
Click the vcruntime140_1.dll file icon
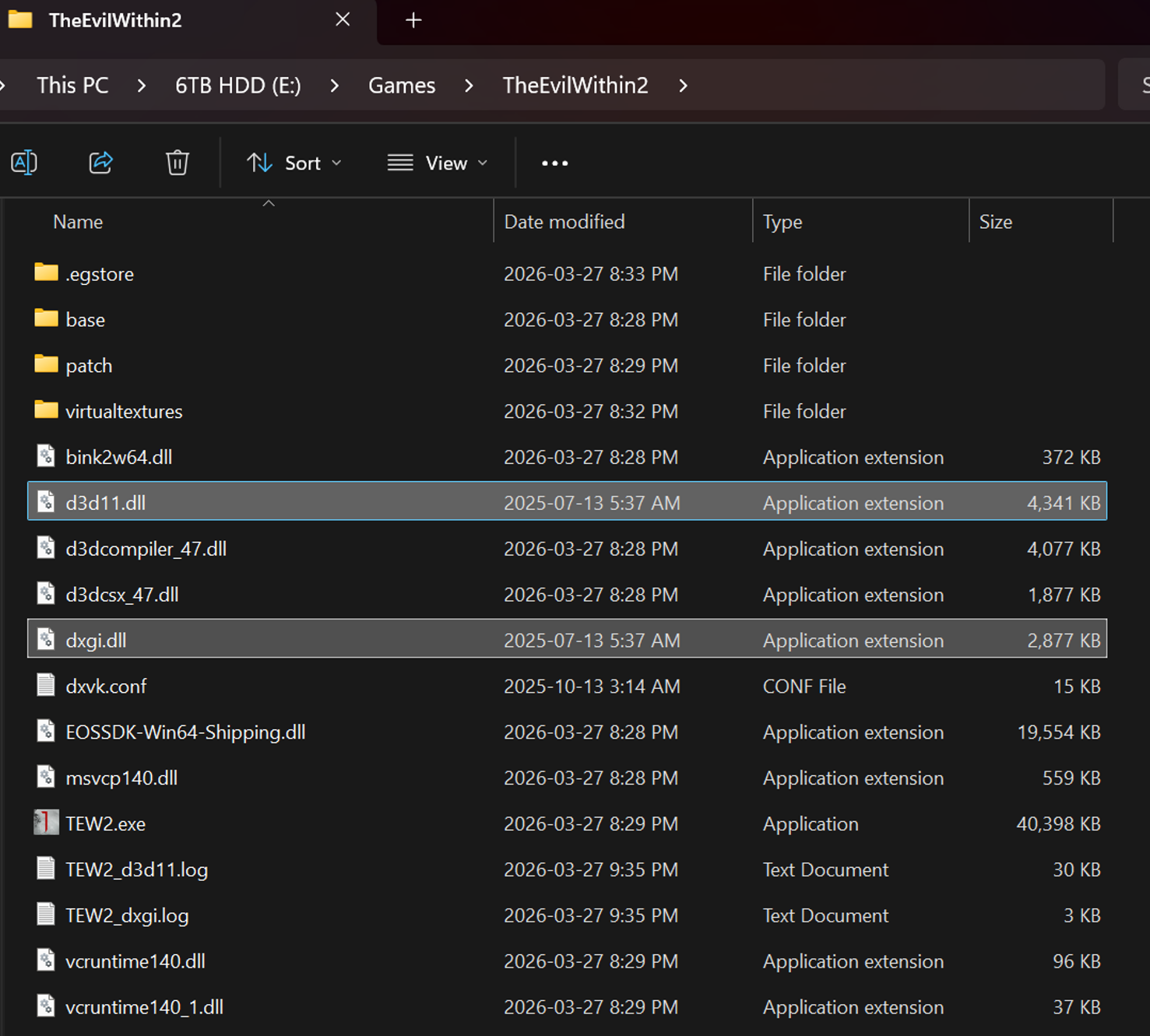(47, 1006)
